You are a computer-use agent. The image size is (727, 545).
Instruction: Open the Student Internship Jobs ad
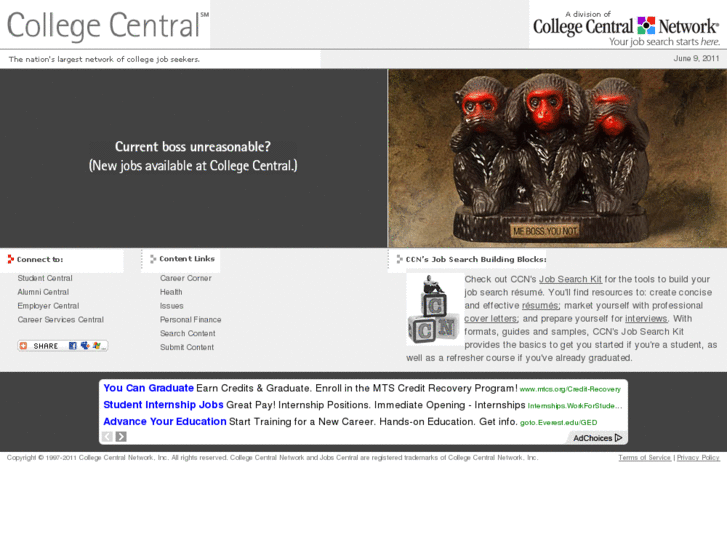[x=163, y=405]
